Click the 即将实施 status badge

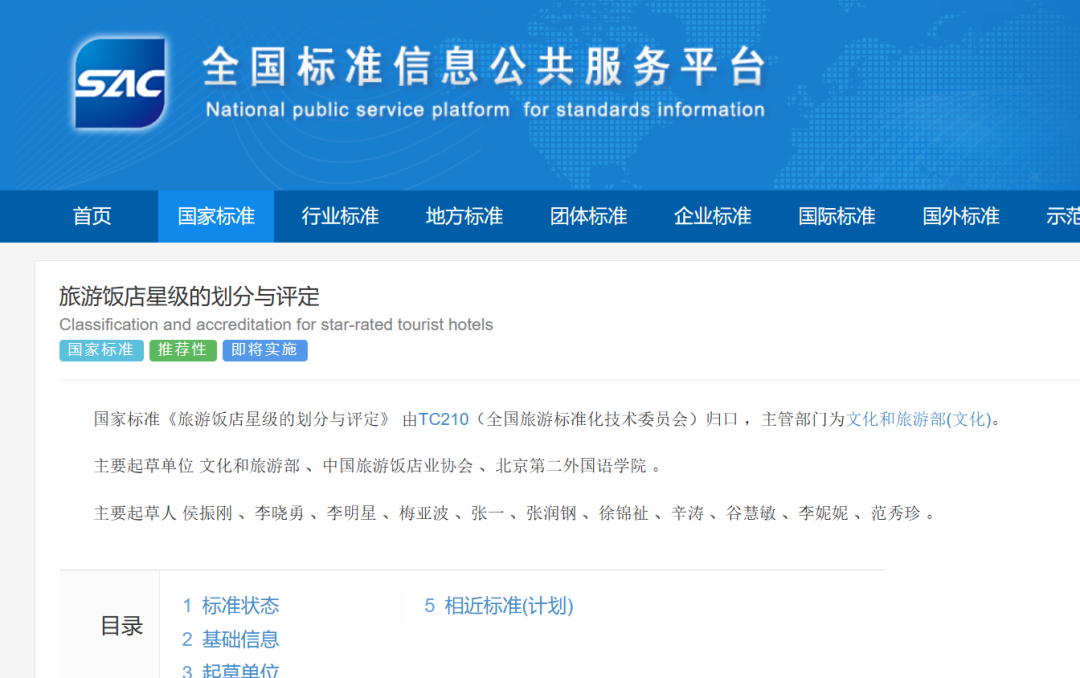(265, 350)
